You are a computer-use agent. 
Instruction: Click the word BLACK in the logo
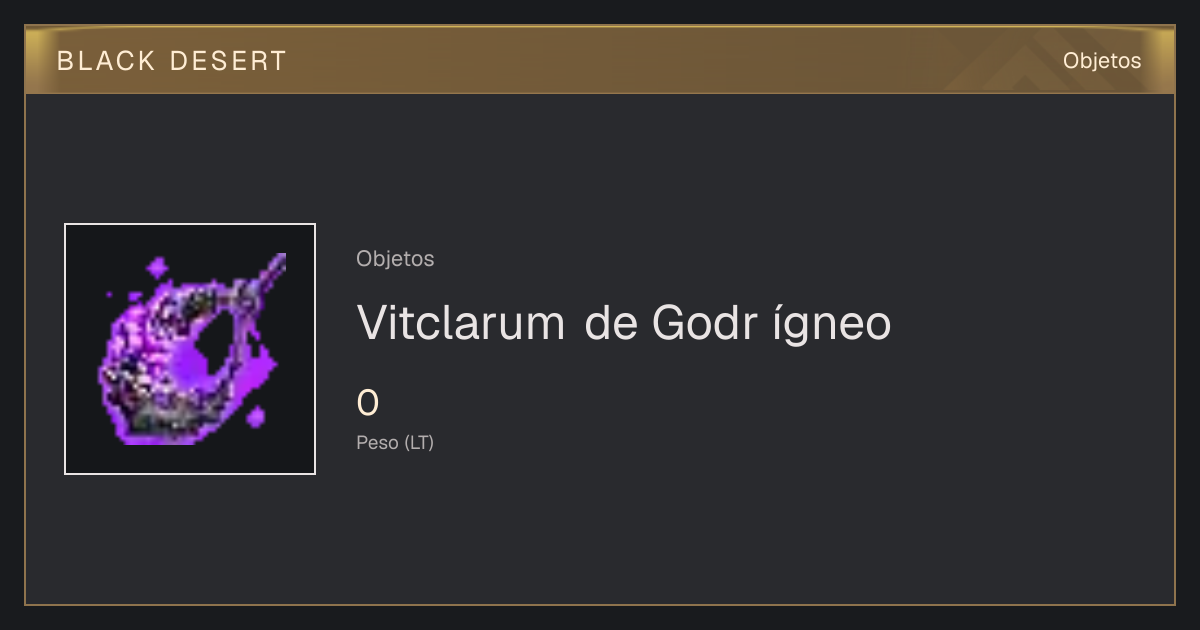click(x=107, y=61)
